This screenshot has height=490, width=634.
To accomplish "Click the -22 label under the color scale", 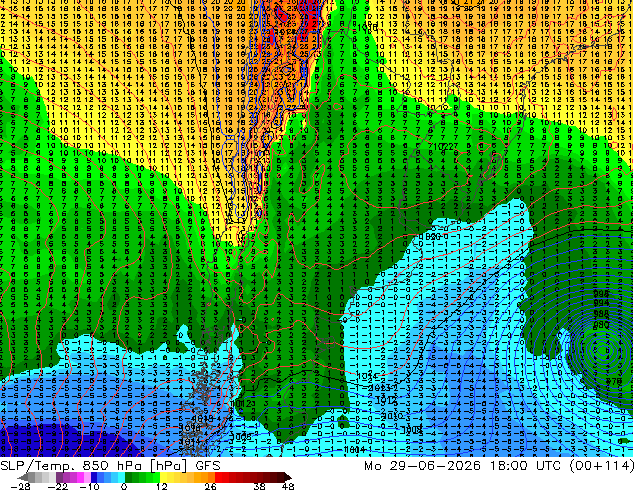I will tap(58, 486).
